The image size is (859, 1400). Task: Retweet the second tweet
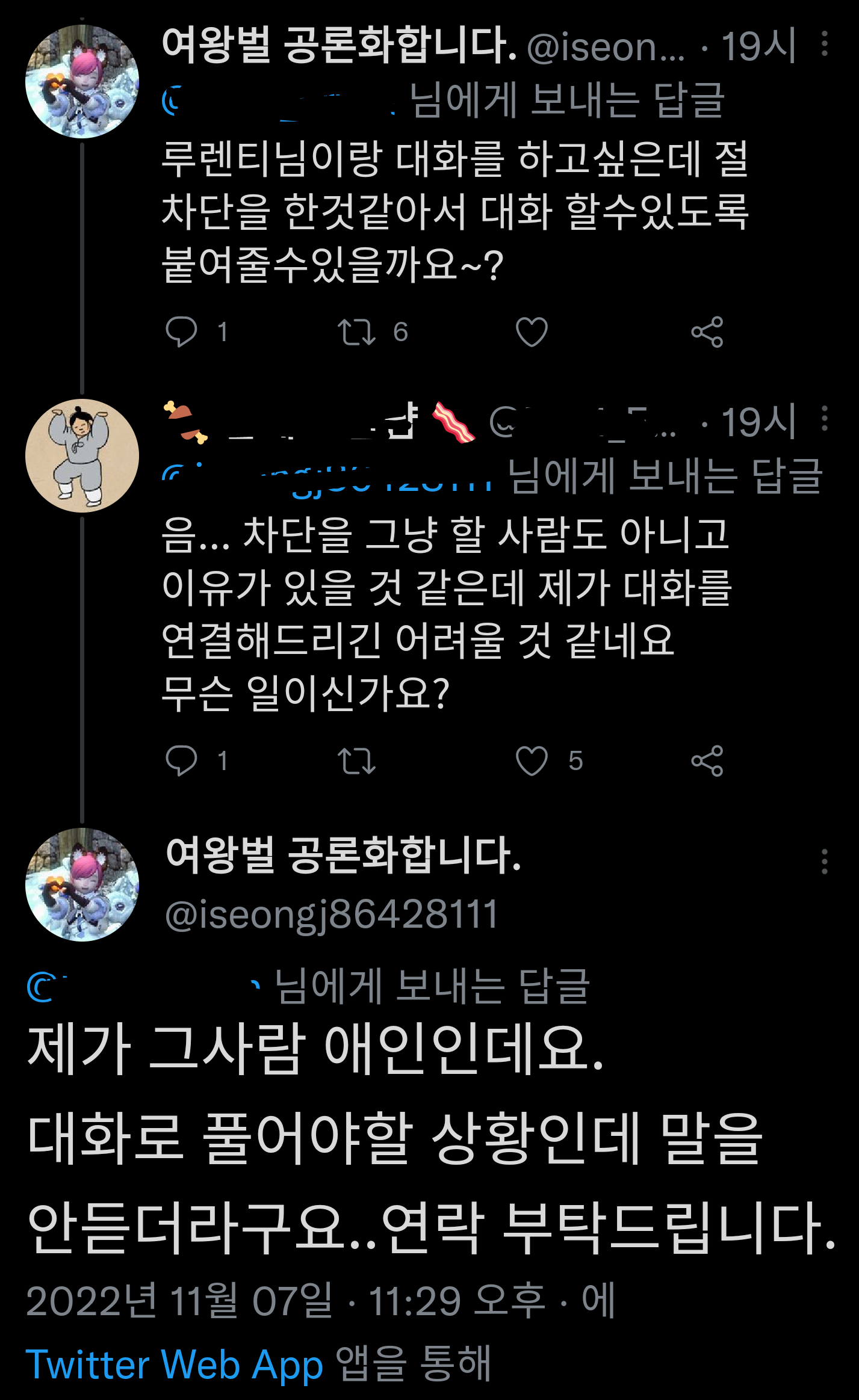tap(356, 761)
